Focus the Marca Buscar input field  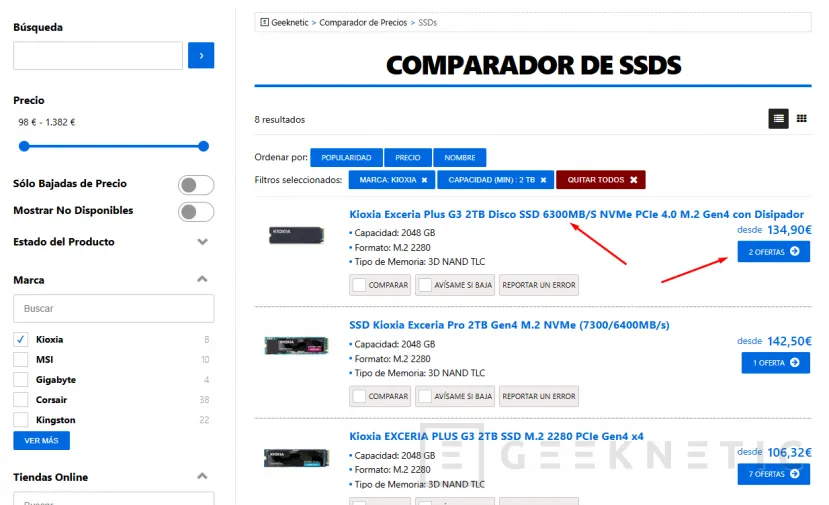click(x=114, y=308)
